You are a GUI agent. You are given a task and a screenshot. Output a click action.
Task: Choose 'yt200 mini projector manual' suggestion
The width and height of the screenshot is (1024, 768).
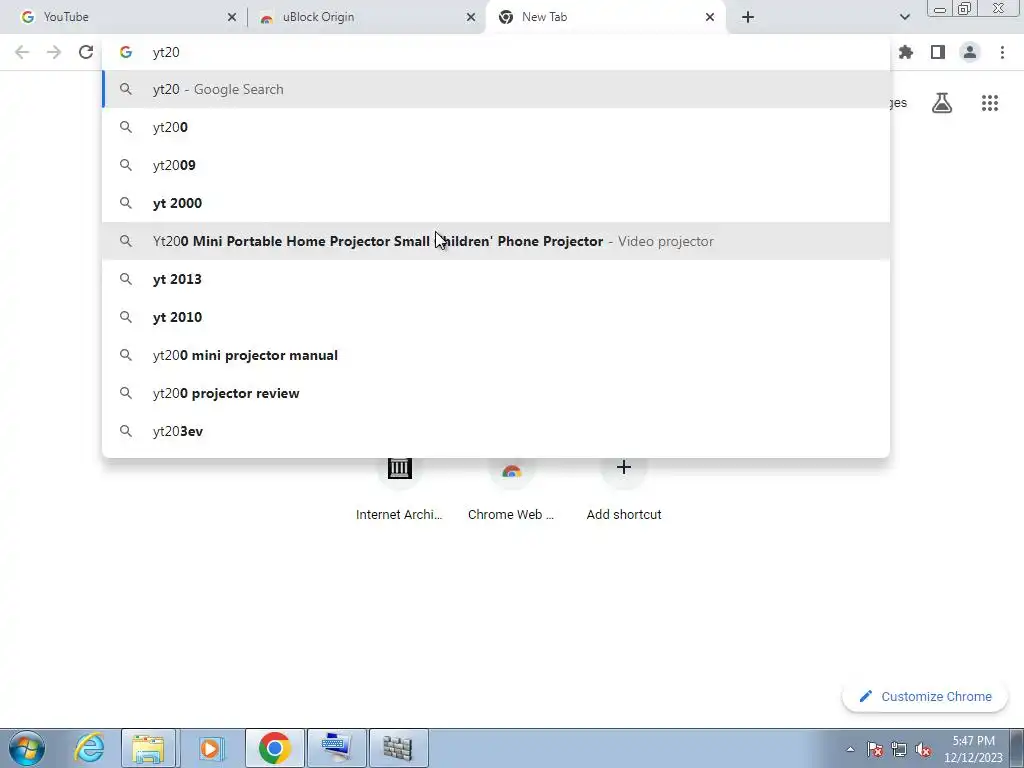click(496, 355)
